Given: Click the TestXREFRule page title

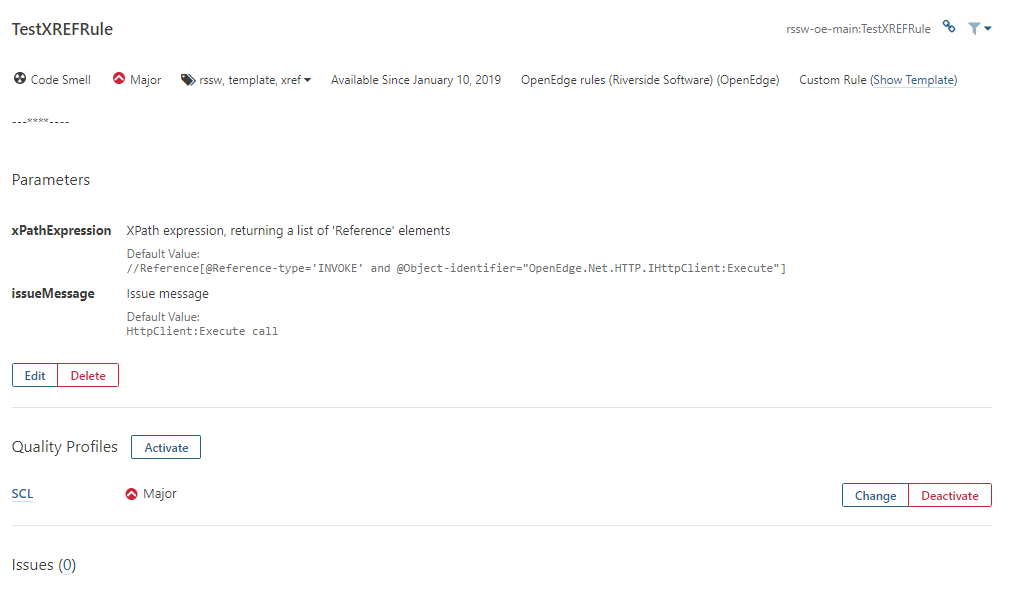Looking at the screenshot, I should [x=62, y=29].
